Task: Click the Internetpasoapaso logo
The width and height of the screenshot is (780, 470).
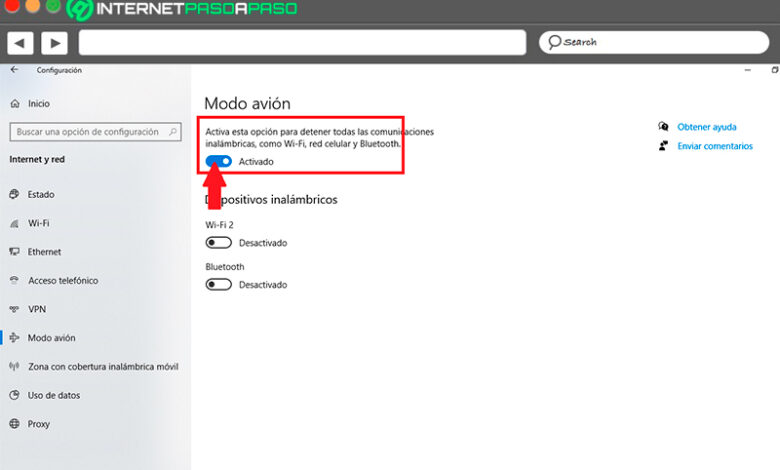Action: click(182, 9)
